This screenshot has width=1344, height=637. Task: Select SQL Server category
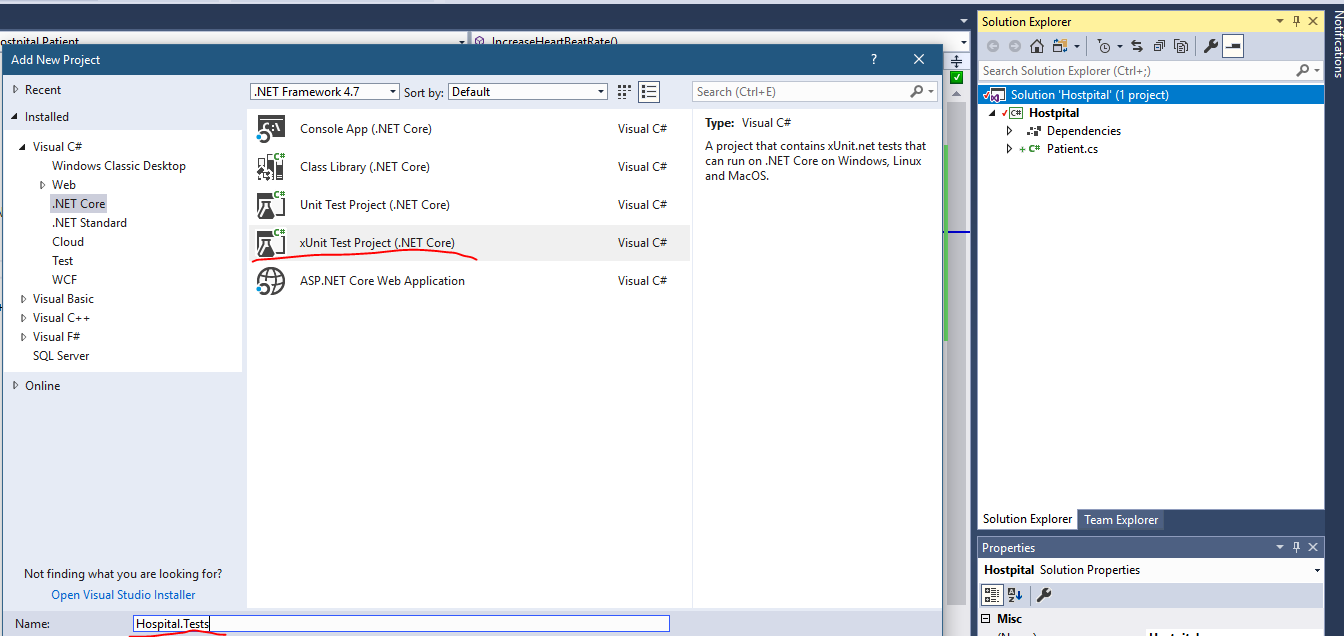click(x=61, y=356)
